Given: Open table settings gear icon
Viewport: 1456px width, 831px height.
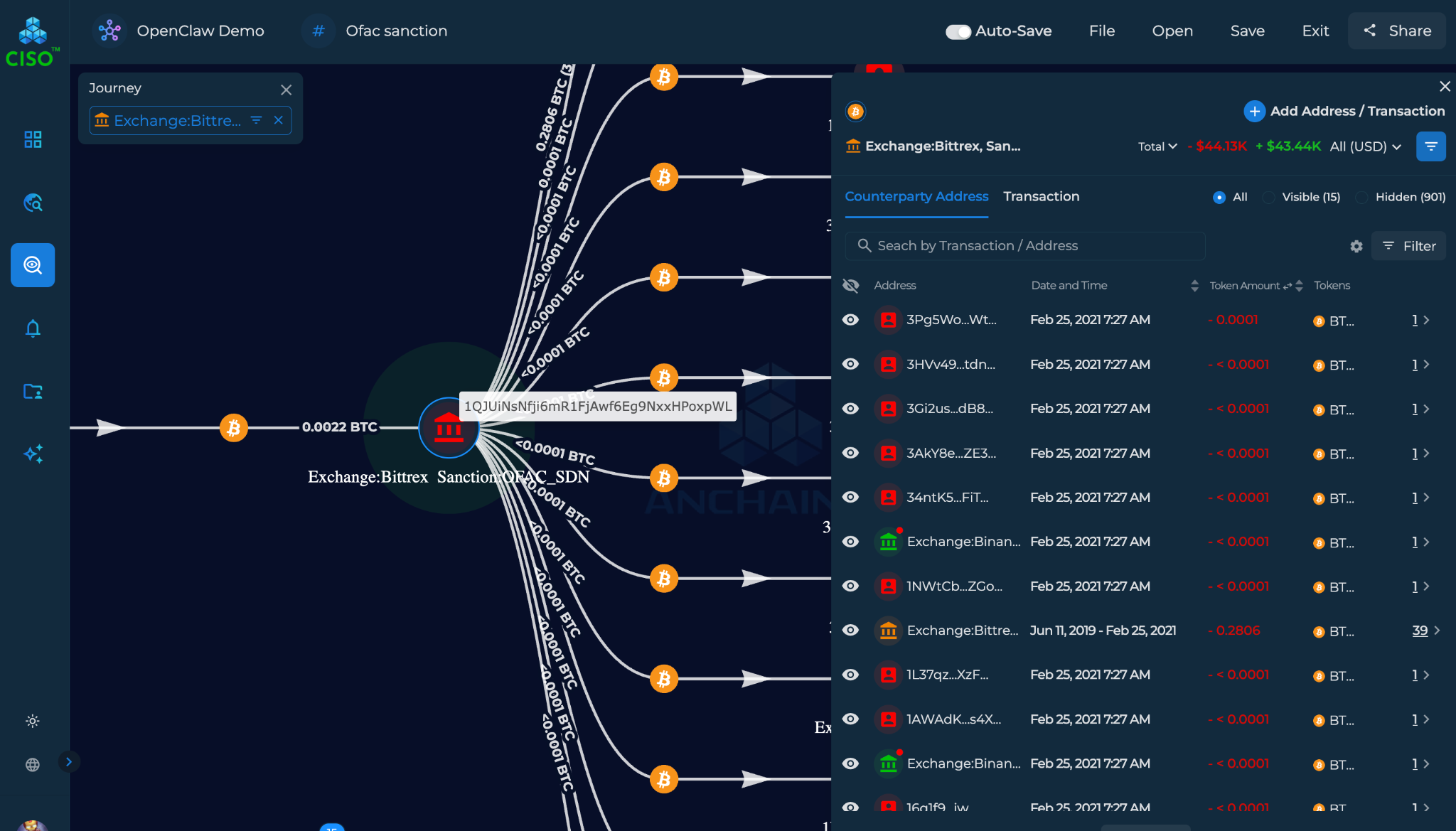Looking at the screenshot, I should (x=1356, y=246).
